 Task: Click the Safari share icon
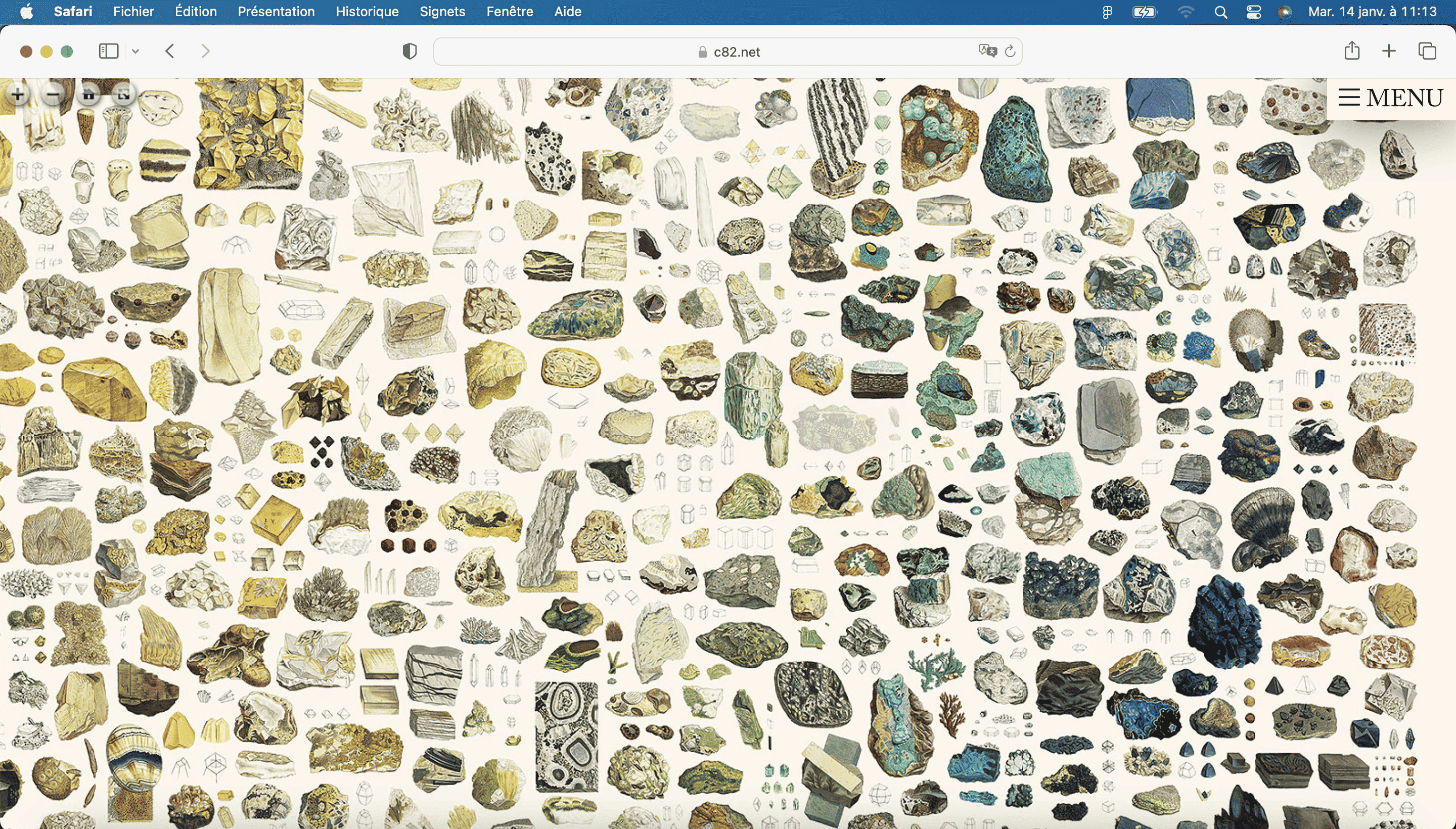click(1352, 51)
